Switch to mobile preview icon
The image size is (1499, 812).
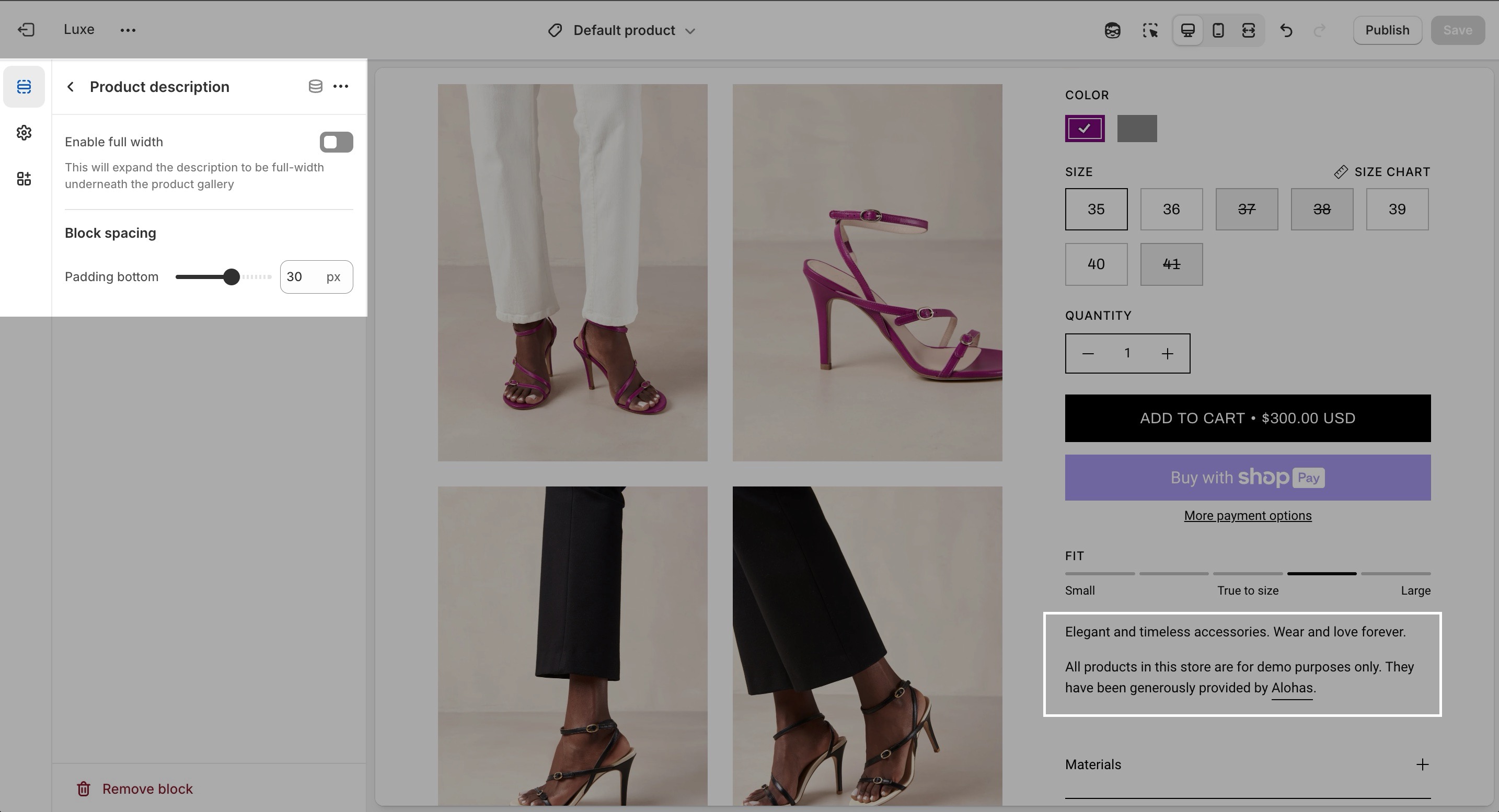[x=1218, y=30]
